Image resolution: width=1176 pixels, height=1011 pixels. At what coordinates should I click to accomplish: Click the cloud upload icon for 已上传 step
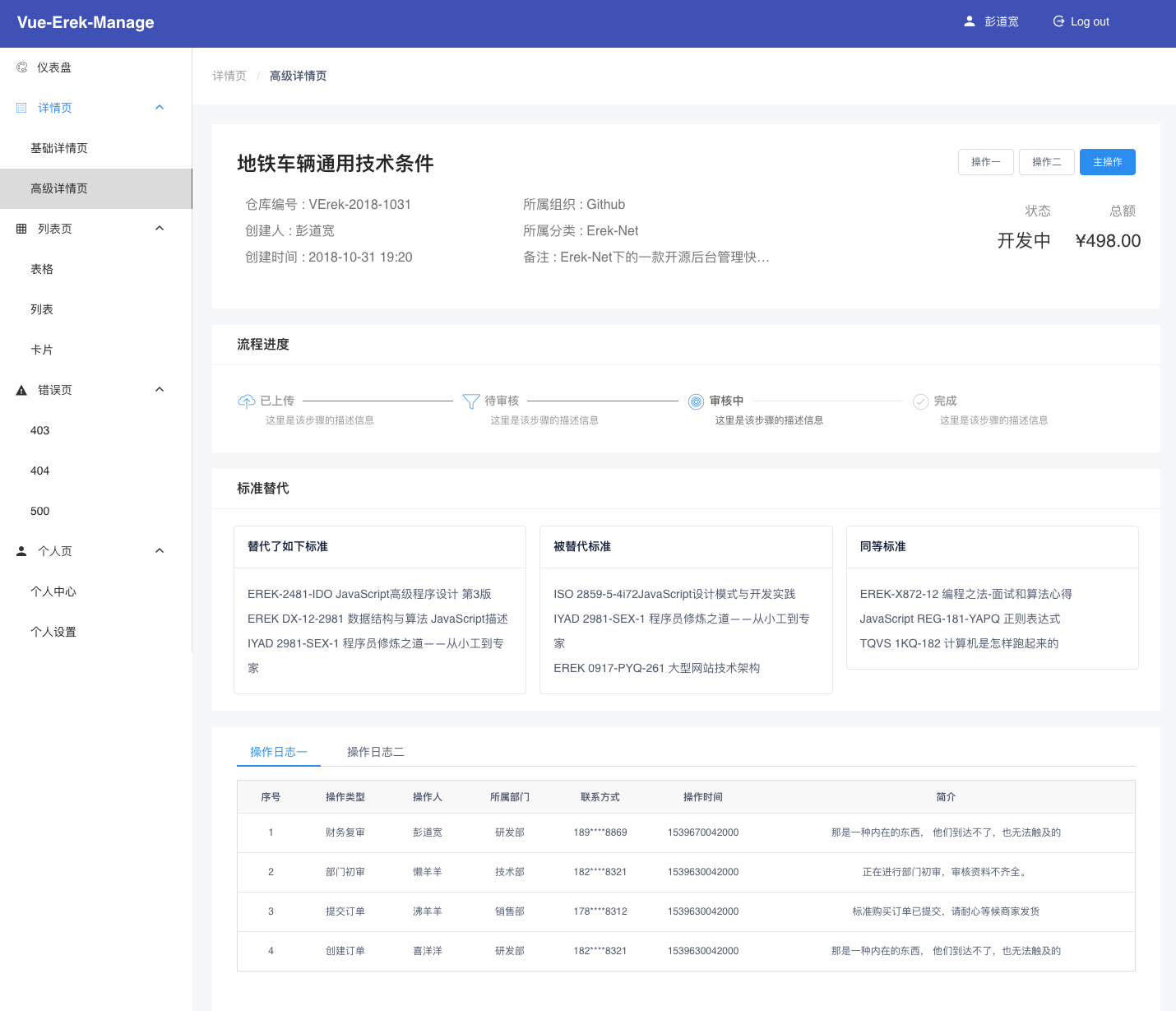point(246,401)
